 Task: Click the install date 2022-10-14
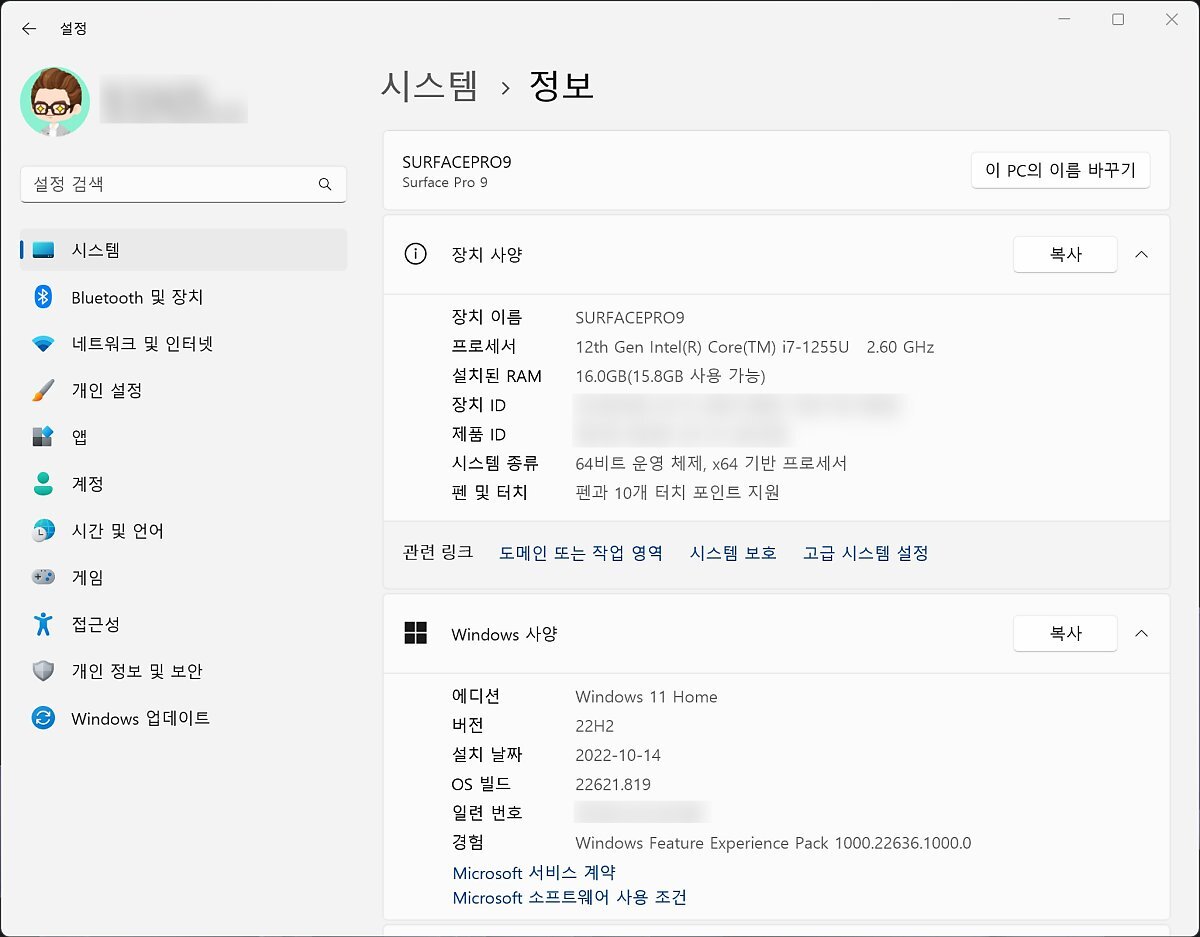click(x=618, y=755)
